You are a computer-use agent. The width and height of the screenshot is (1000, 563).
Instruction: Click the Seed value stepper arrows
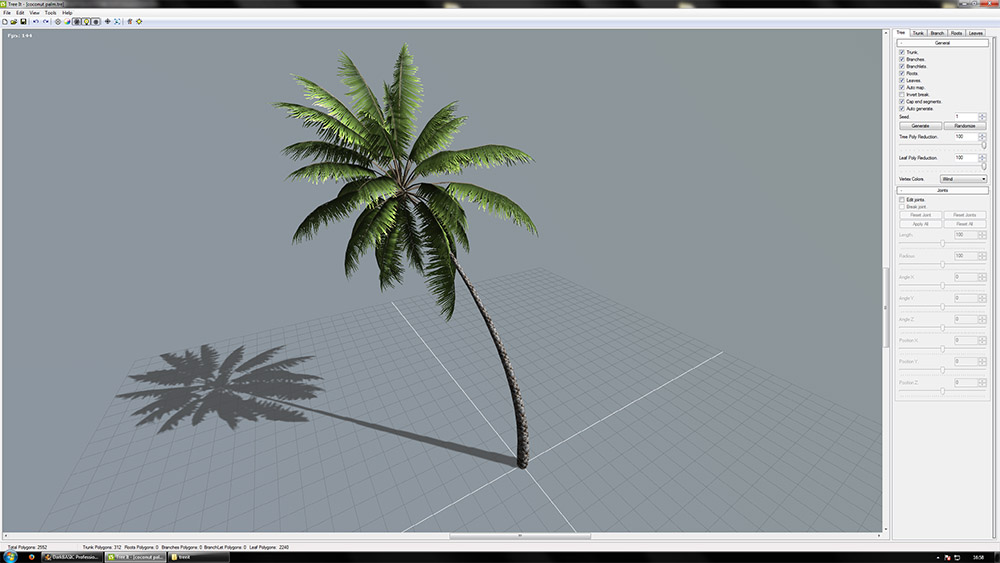point(982,117)
